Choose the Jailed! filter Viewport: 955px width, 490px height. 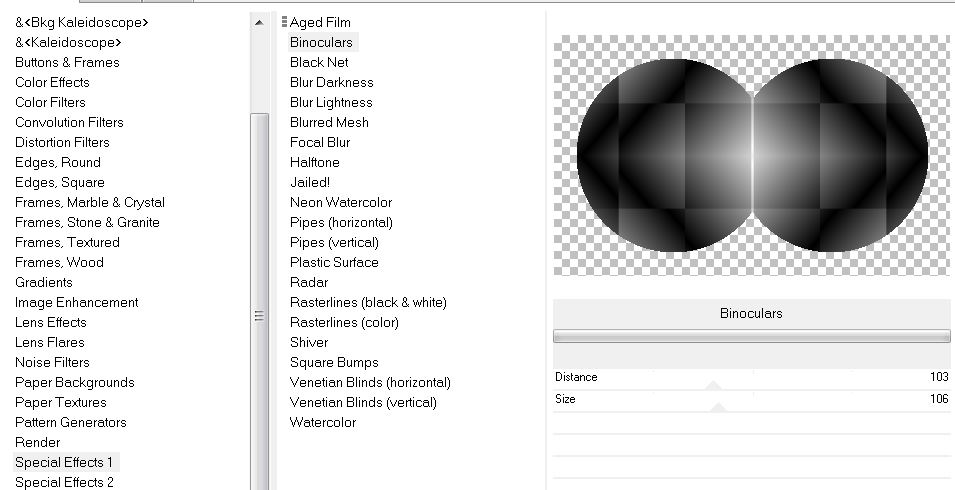(310, 183)
